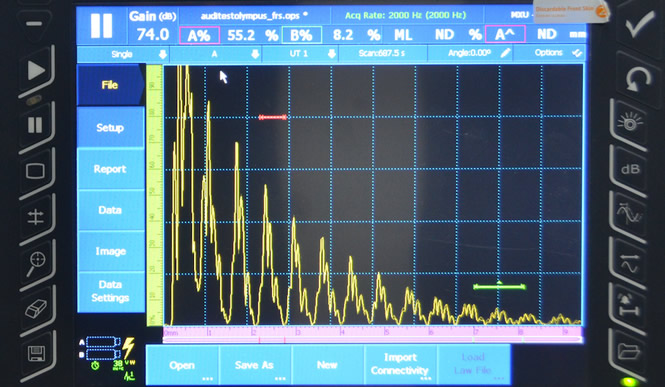The height and width of the screenshot is (387, 665).
Task: Click the floppy disk save icon
Action: (x=36, y=354)
